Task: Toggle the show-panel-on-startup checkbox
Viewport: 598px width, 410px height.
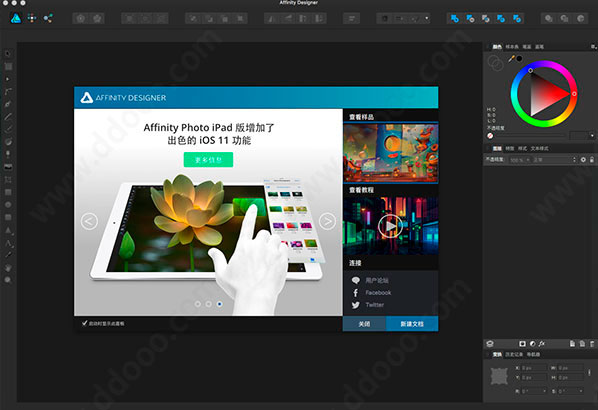Action: [84, 323]
